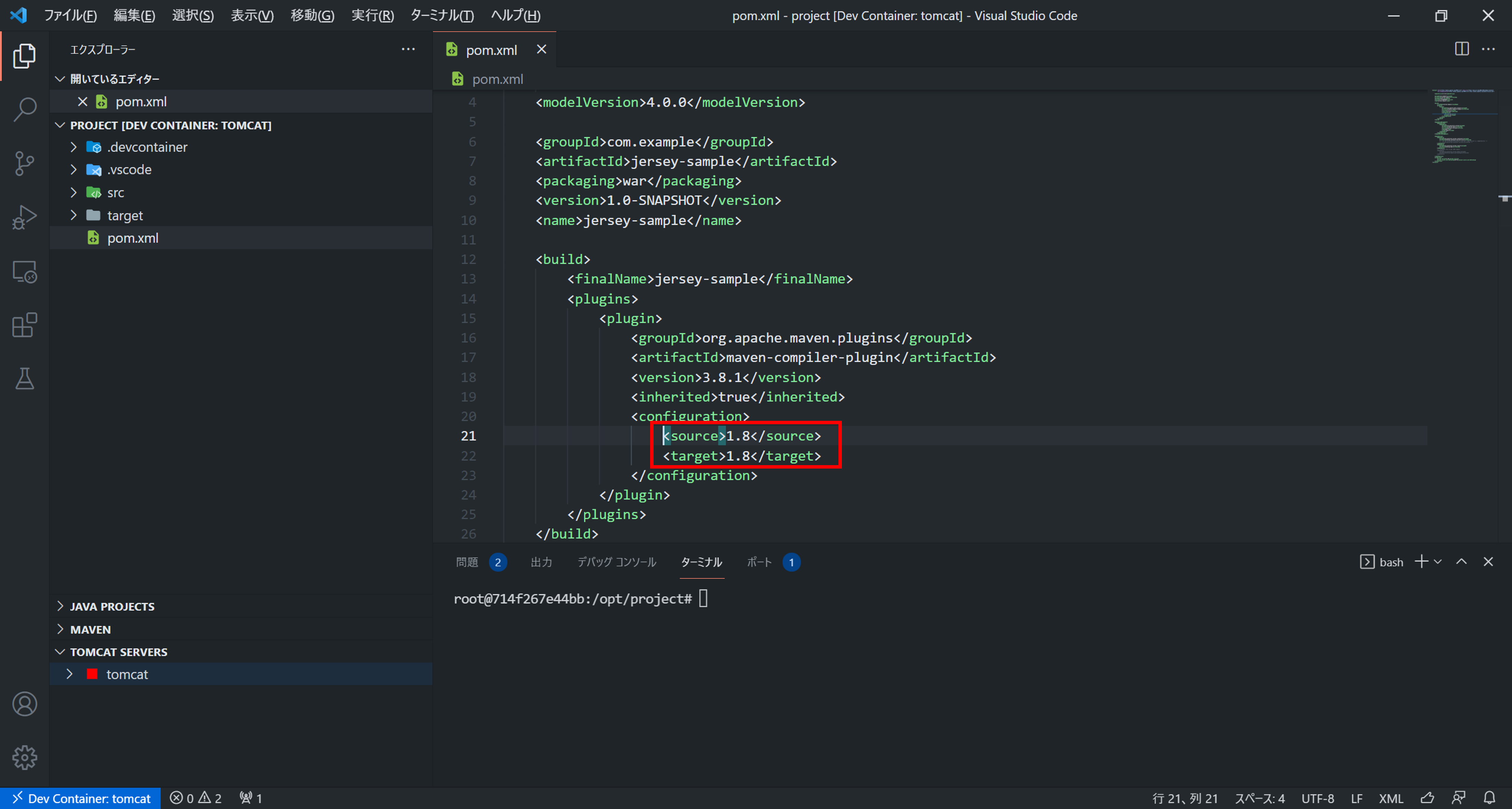Open the Extensions view
Image resolution: width=1512 pixels, height=809 pixels.
25,325
